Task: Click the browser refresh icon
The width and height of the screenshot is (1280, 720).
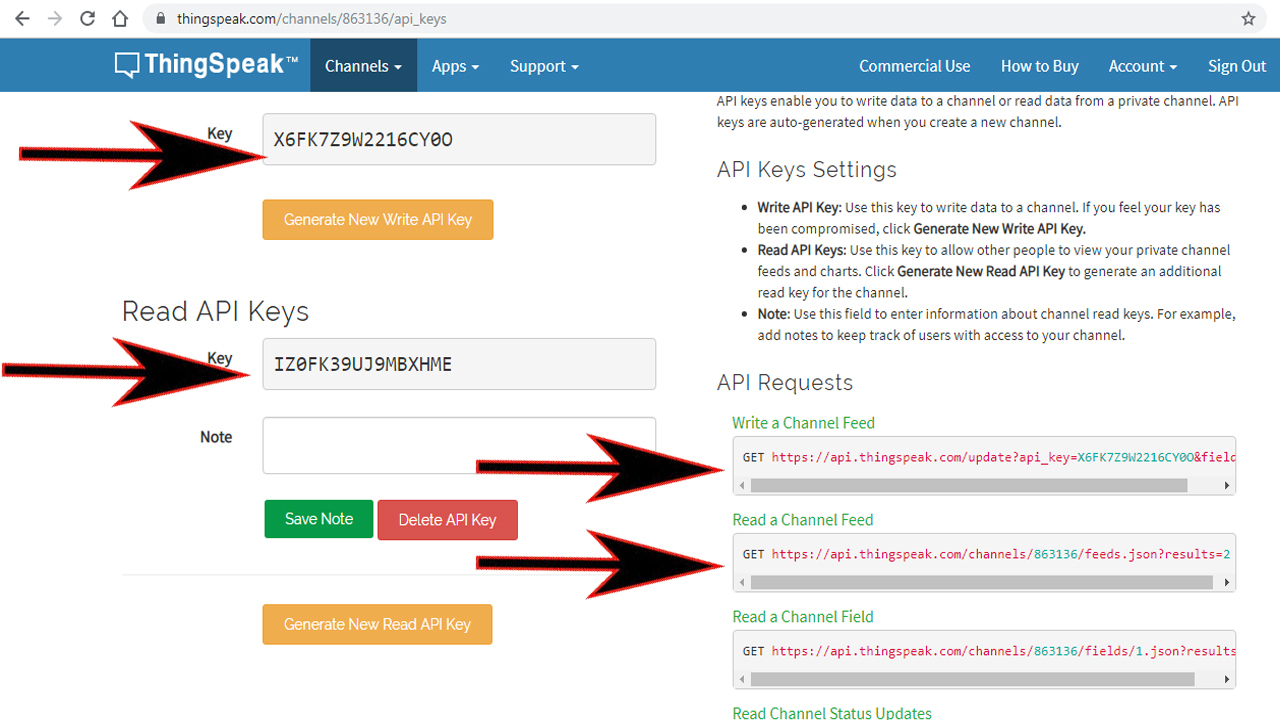Action: [x=88, y=17]
